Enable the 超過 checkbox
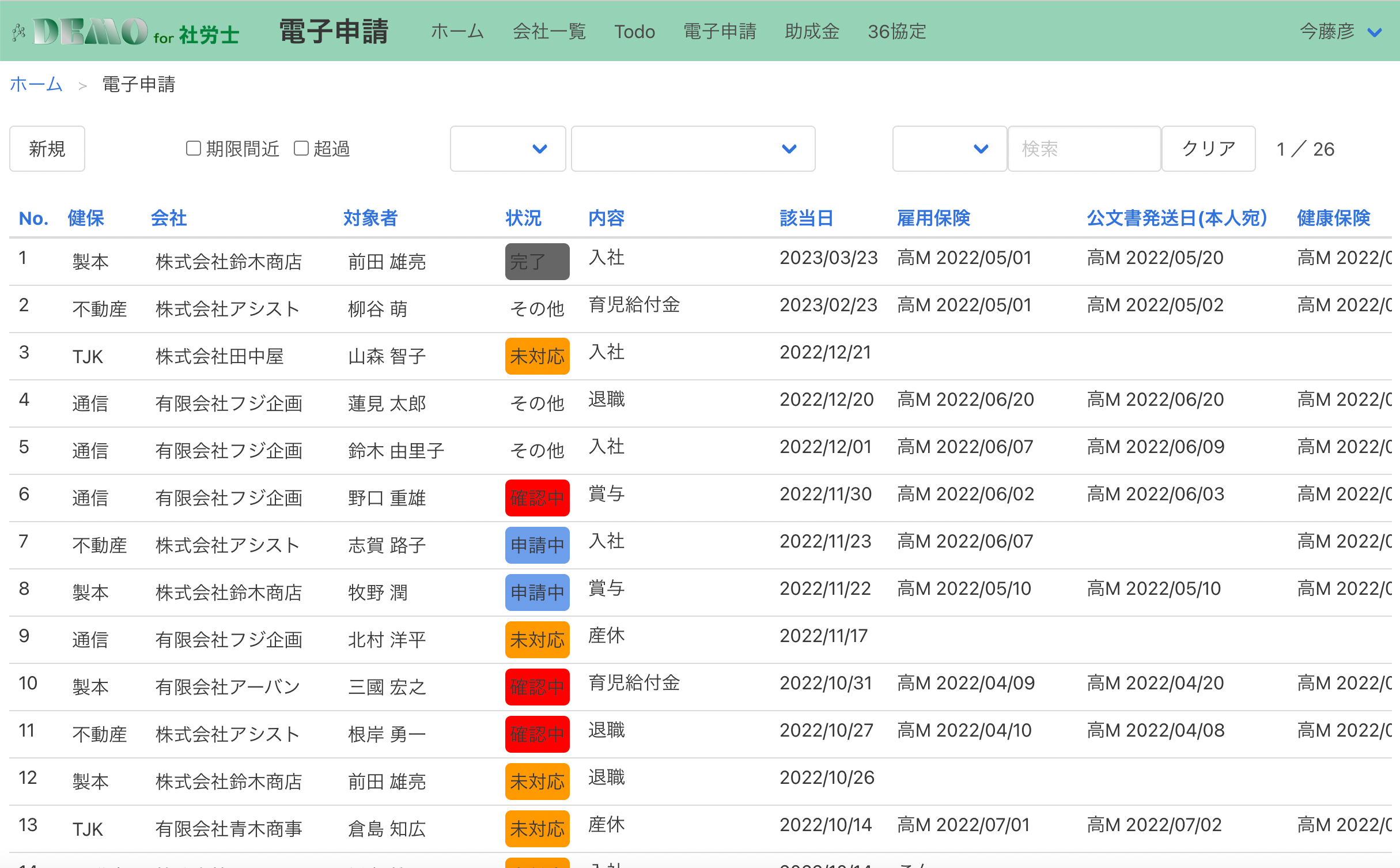The width and height of the screenshot is (1400, 868). pos(301,148)
